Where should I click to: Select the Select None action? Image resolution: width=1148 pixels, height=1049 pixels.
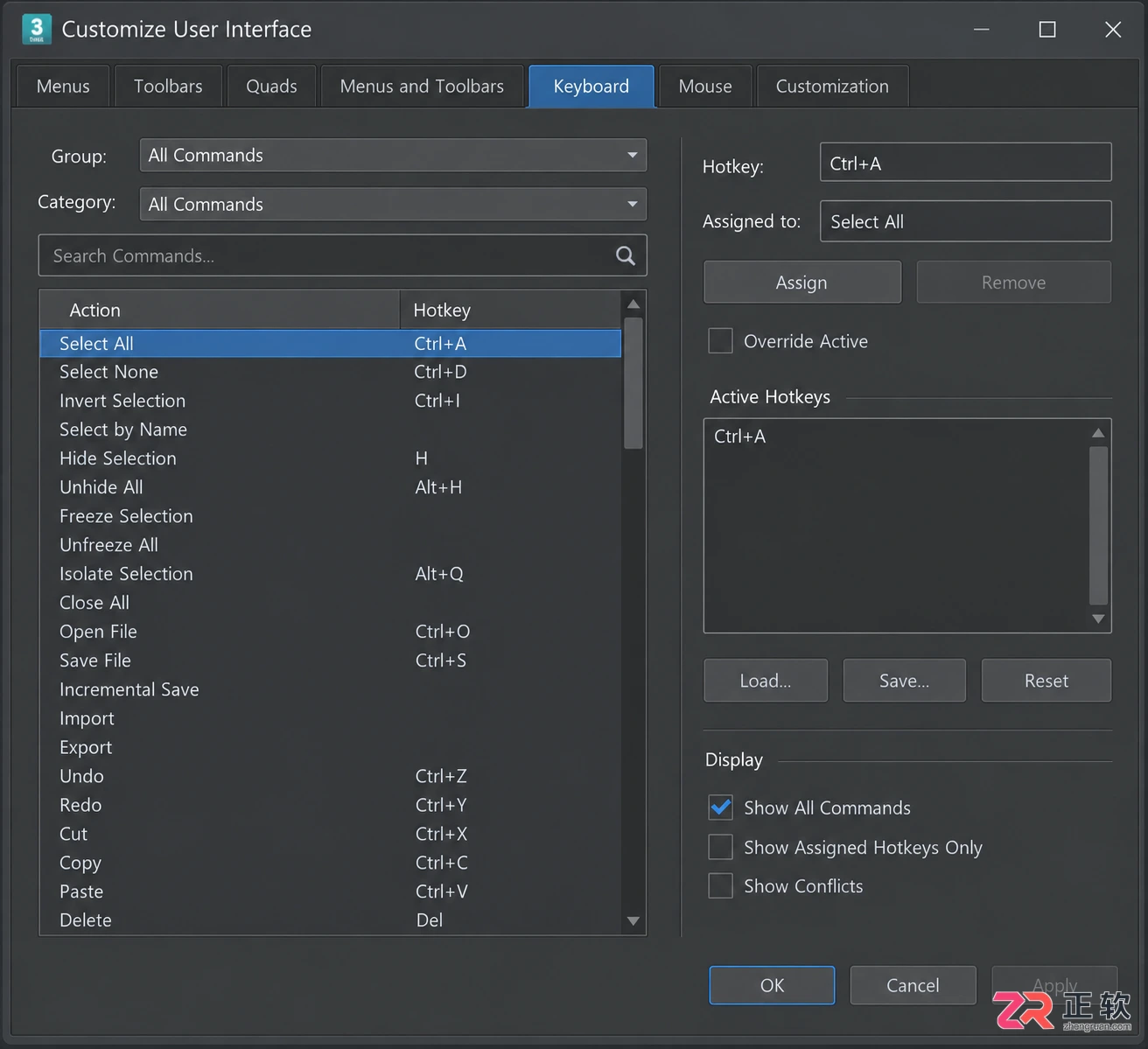(x=331, y=372)
